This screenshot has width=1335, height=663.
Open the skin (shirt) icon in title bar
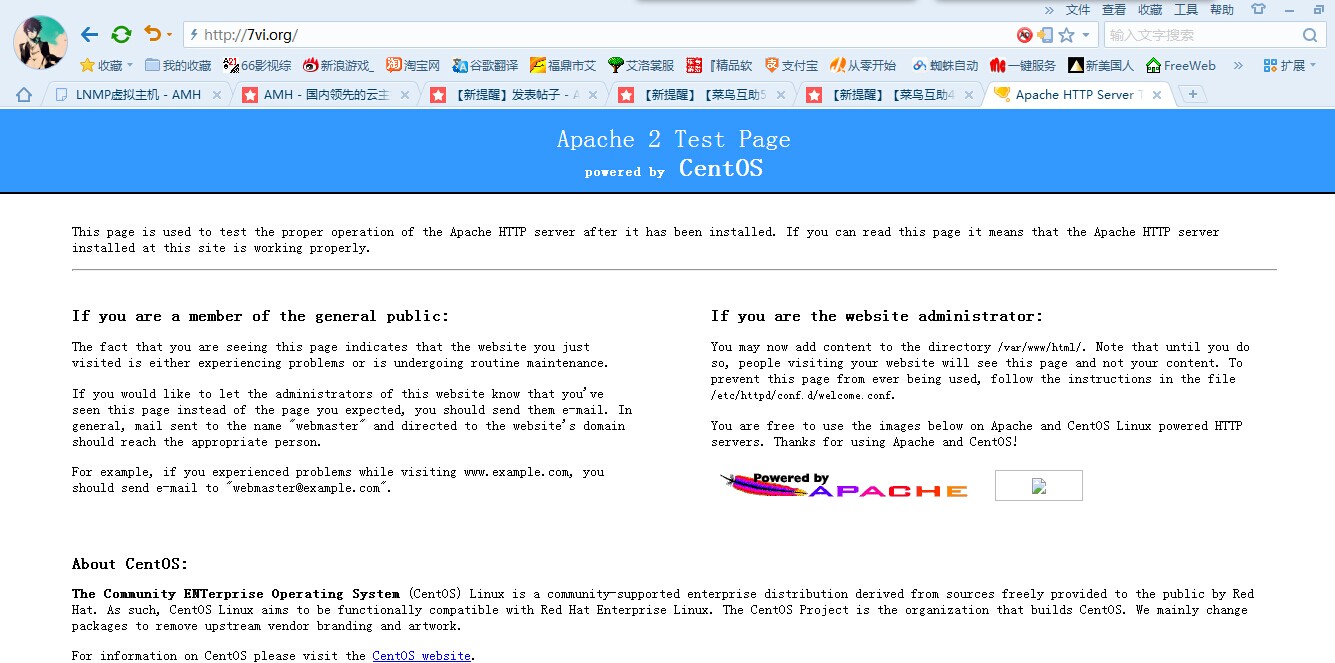(1258, 9)
